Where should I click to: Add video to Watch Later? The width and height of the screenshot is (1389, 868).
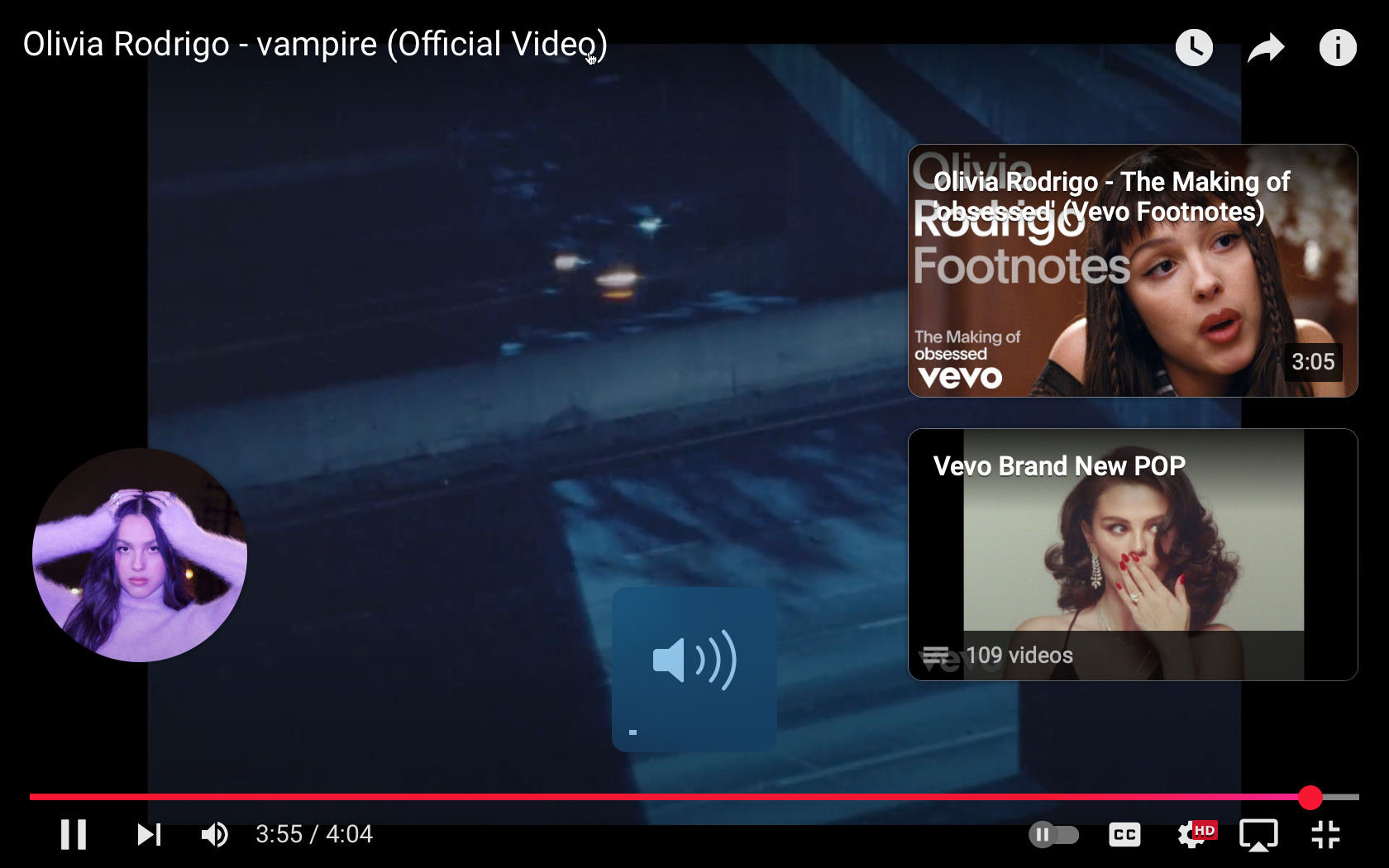coord(1194,47)
